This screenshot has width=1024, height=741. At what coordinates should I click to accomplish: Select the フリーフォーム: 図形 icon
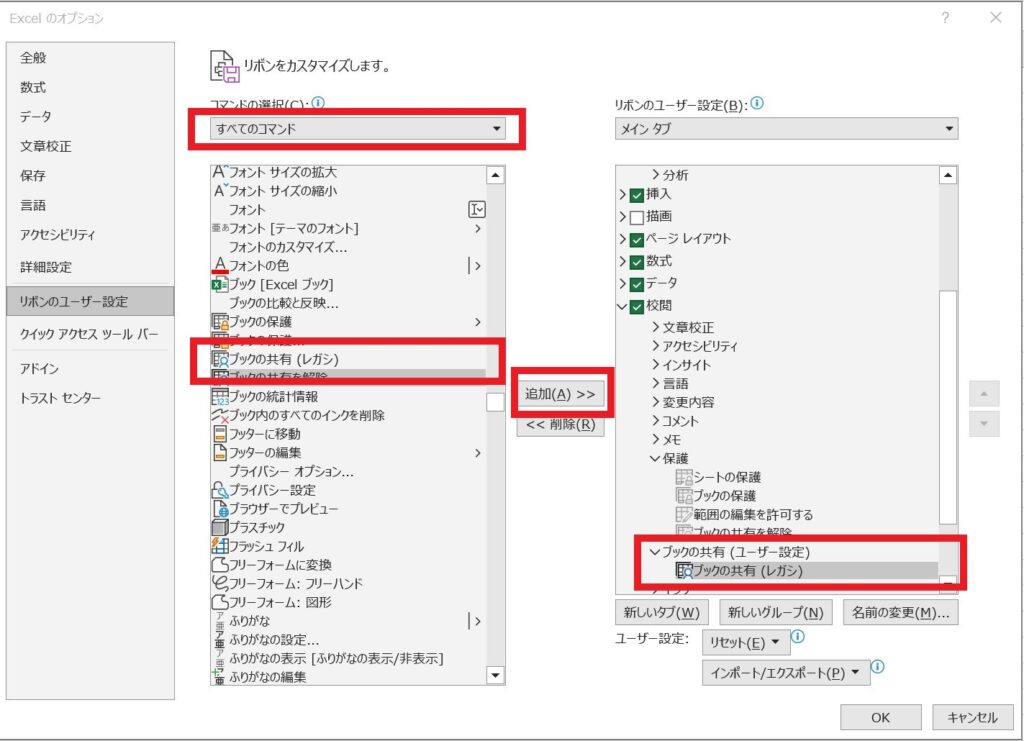[x=219, y=602]
